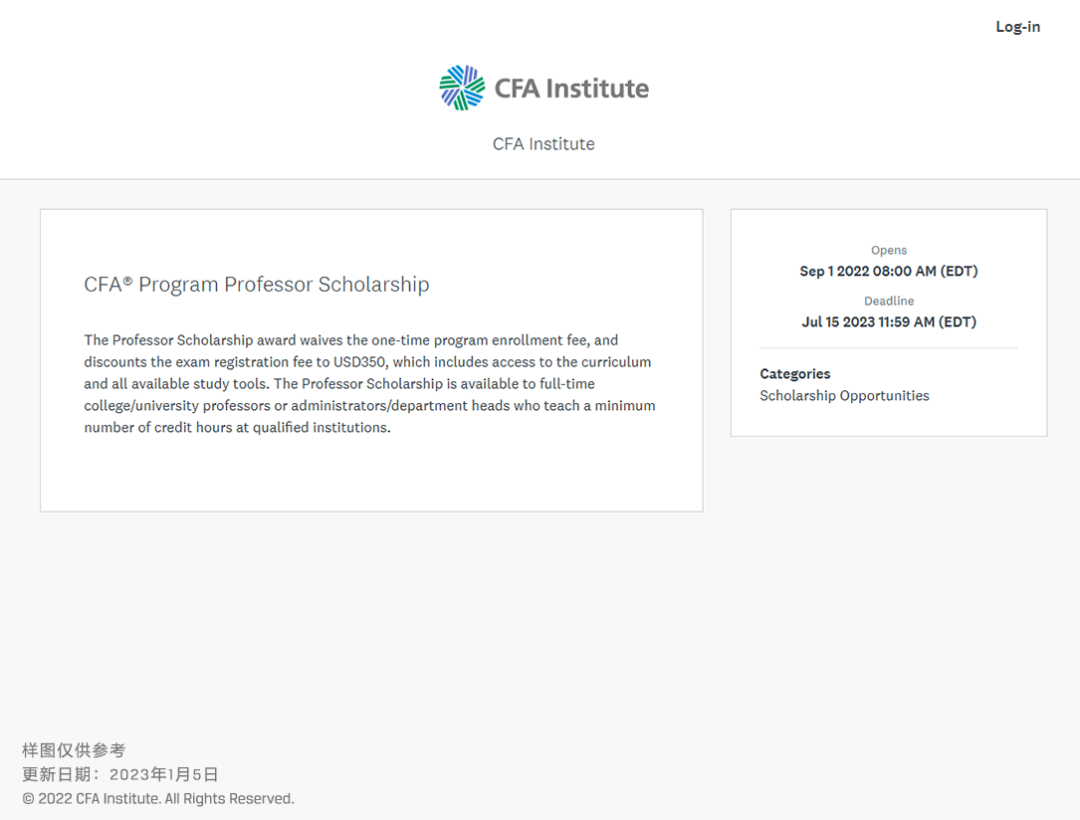Viewport: 1080px width, 820px height.
Task: Click the Log-in link
Action: (1017, 28)
